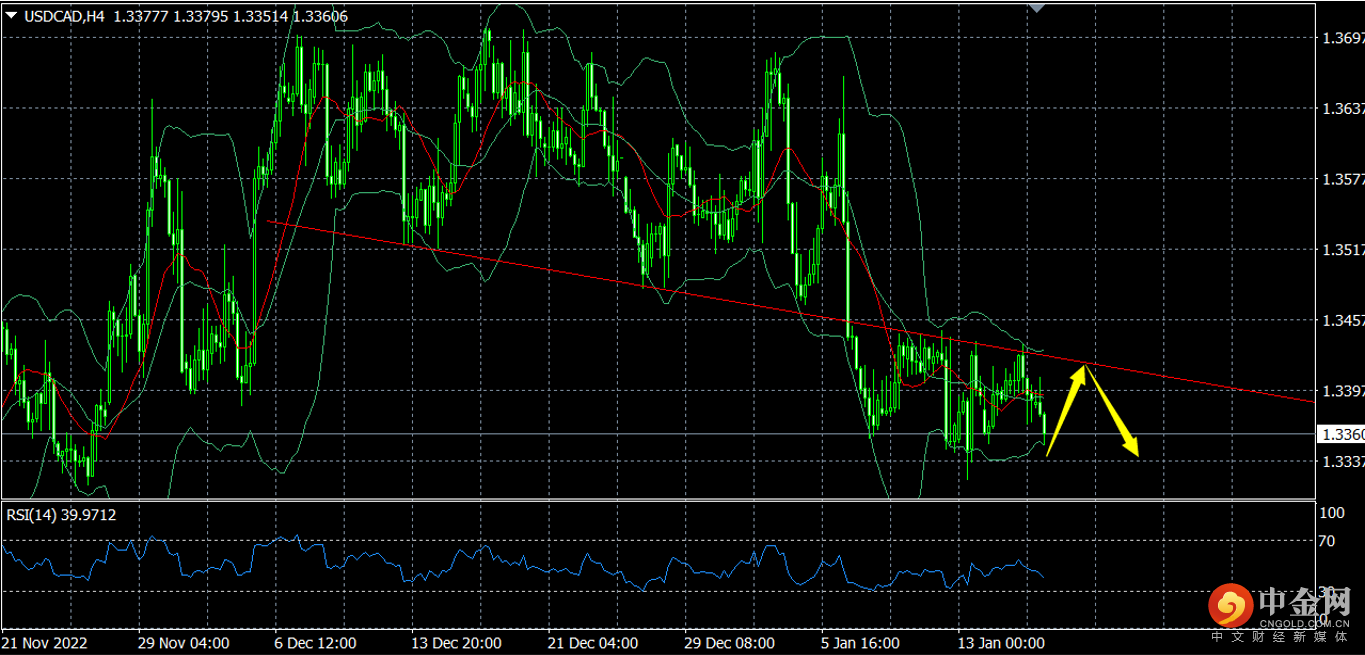Viewport: 1365px width, 655px height.
Task: Click the RSI(14) 39.9712 indicator label
Action: tap(62, 515)
